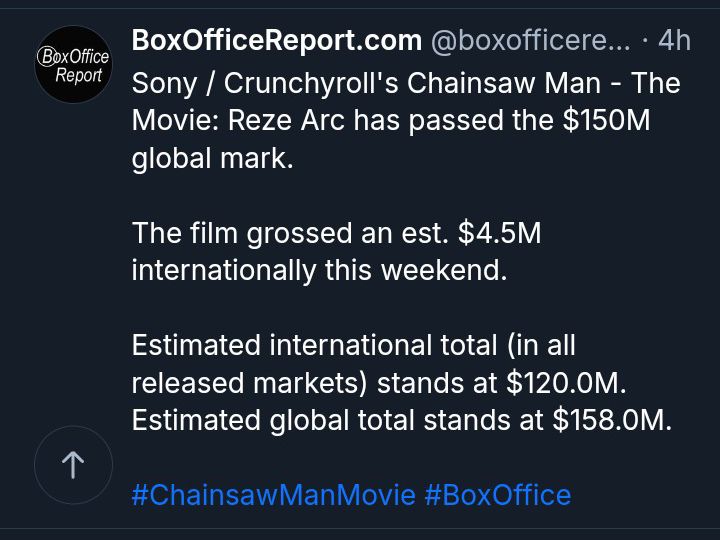720x540 pixels.
Task: Select the "The film grossed an est." line
Action: [x=290, y=234]
